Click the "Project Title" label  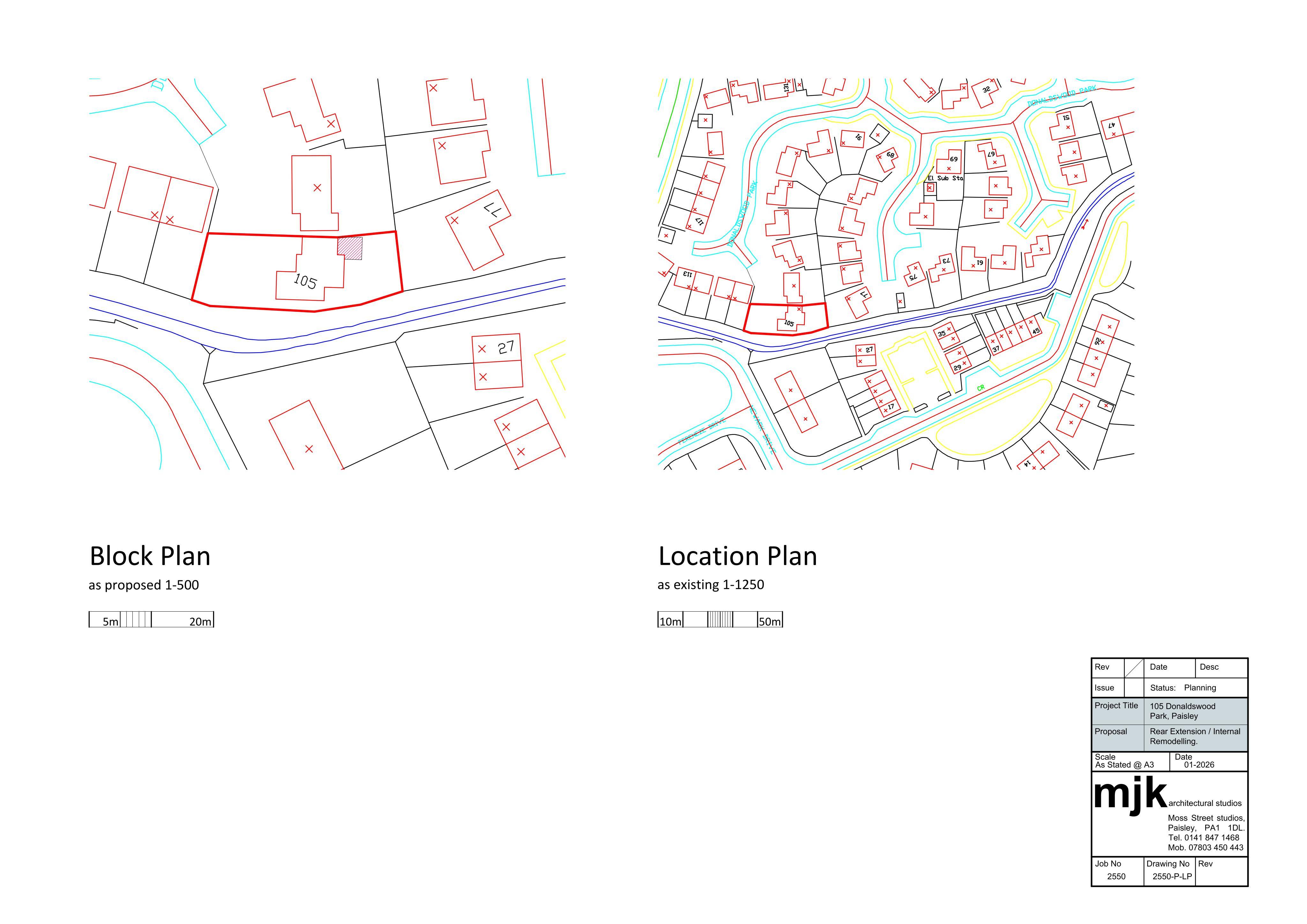(x=1116, y=705)
